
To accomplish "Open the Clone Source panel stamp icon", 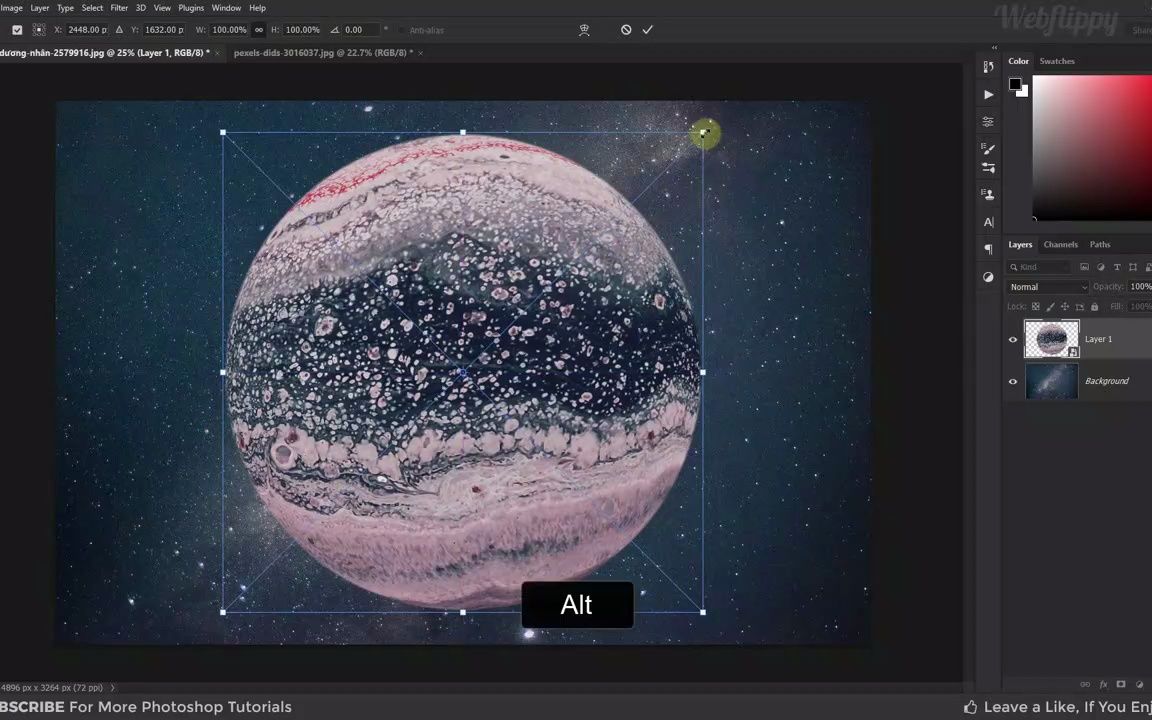I will tap(988, 195).
